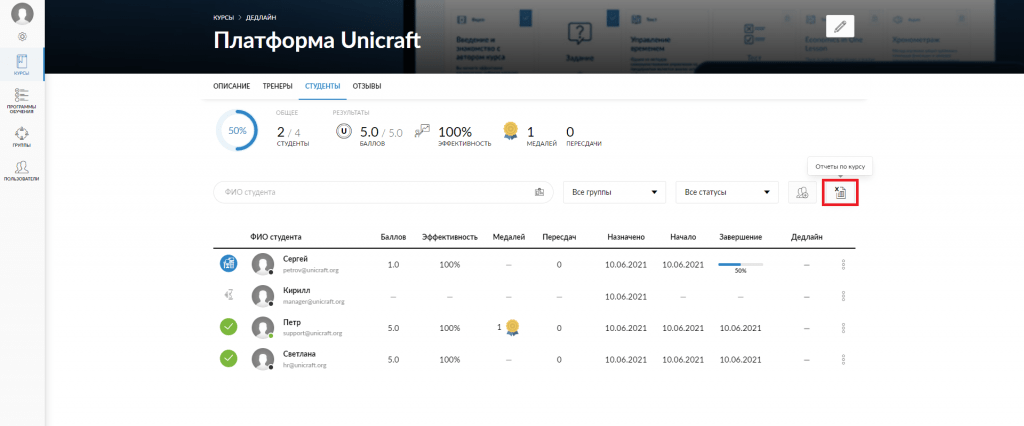This screenshot has width=1024, height=426.
Task: Open student name Светлана
Action: coord(299,353)
